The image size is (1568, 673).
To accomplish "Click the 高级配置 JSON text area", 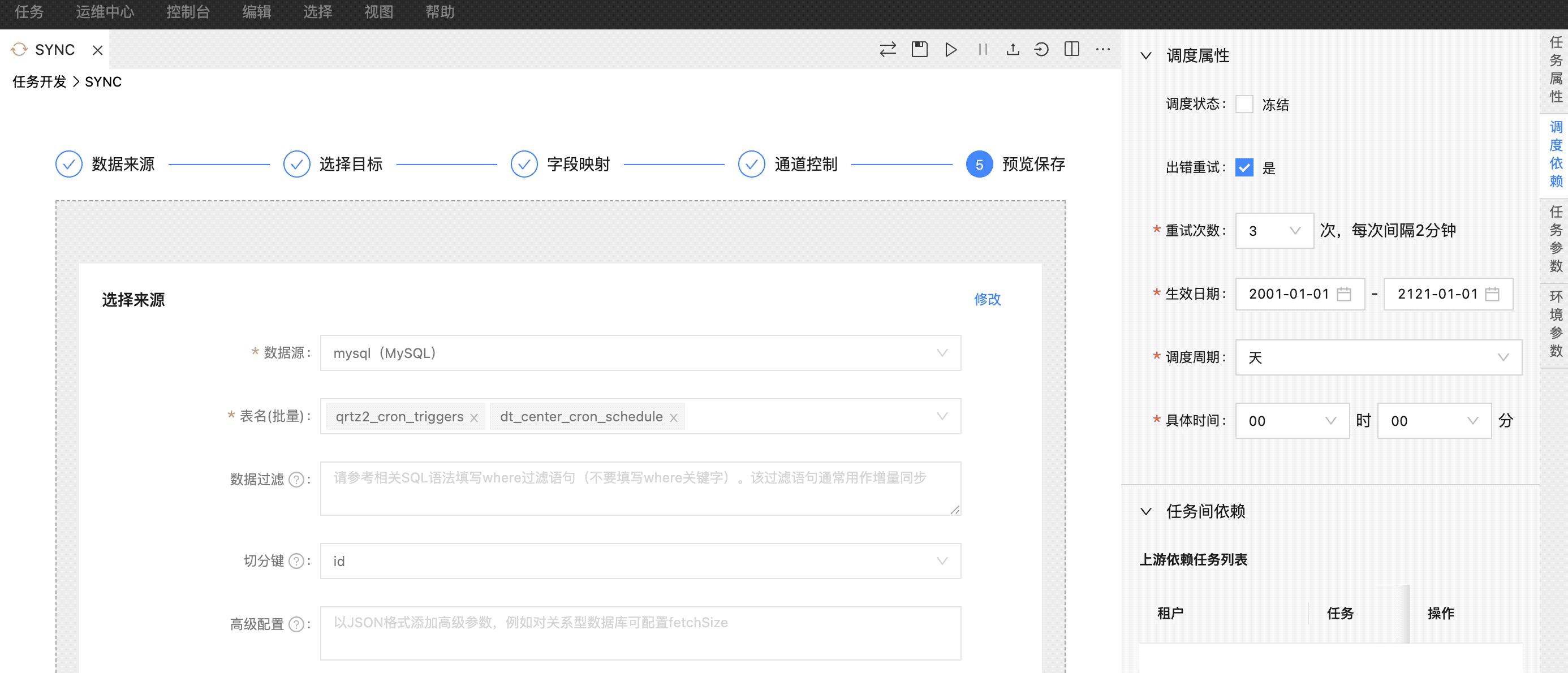I will tap(640, 633).
